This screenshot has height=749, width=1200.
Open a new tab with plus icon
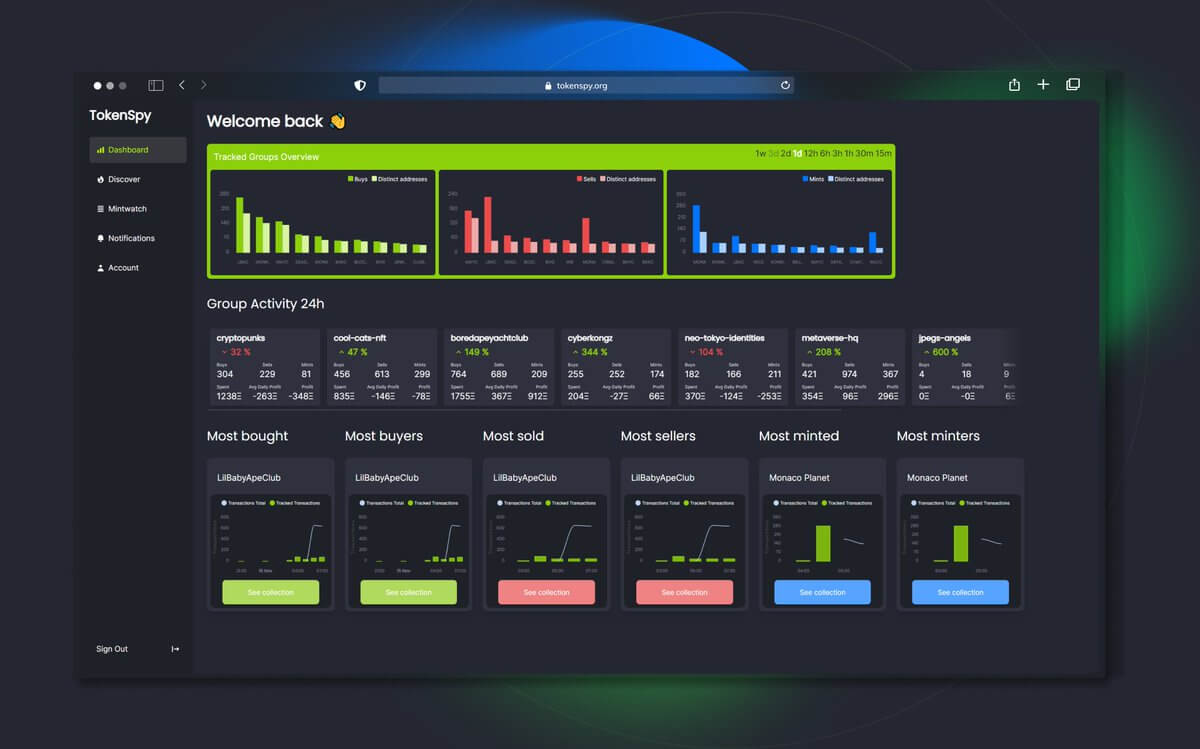(x=1043, y=85)
